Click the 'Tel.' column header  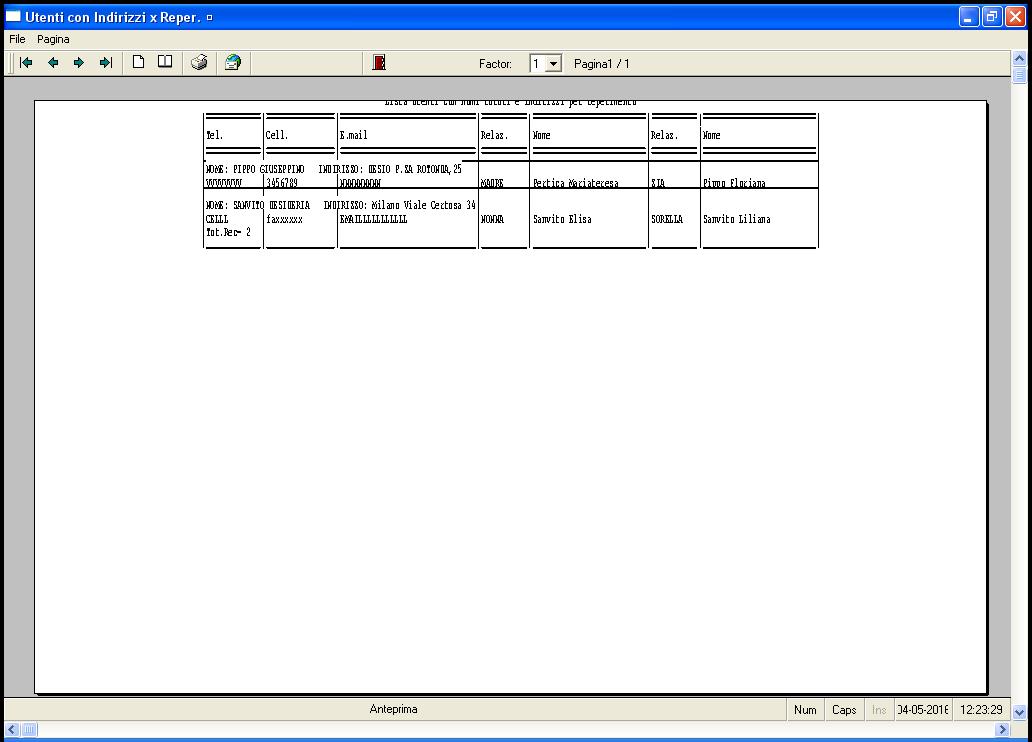215,135
